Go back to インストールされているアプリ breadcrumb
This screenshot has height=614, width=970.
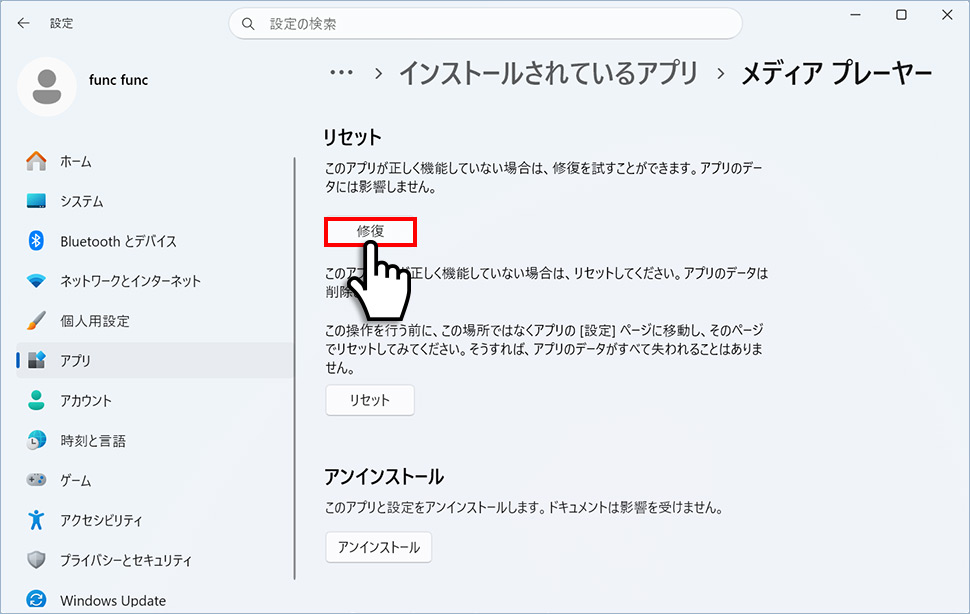549,73
